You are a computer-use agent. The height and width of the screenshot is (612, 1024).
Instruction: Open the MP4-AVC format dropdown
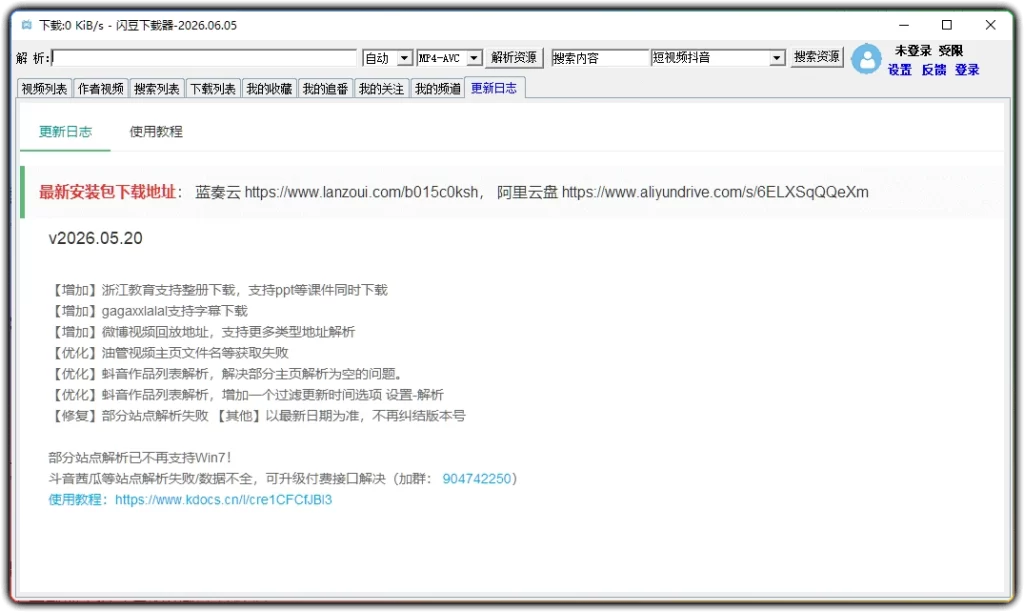pyautogui.click(x=475, y=58)
